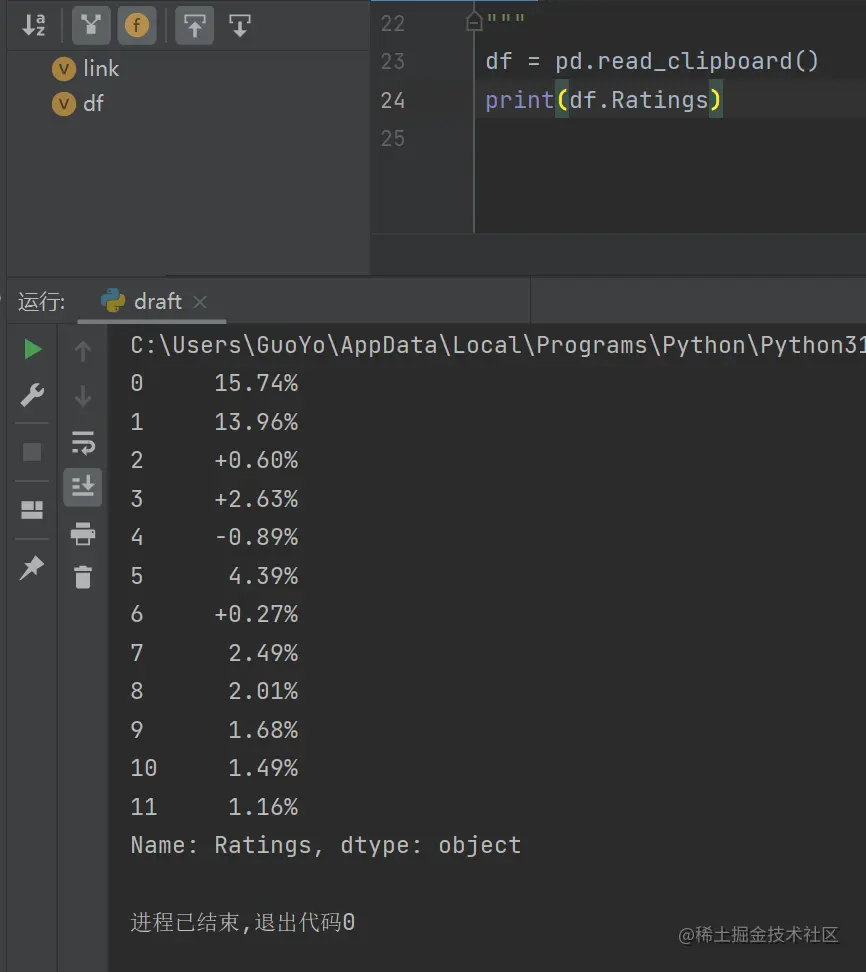
Task: Click output value 15.74%
Action: pyautogui.click(x=257, y=384)
